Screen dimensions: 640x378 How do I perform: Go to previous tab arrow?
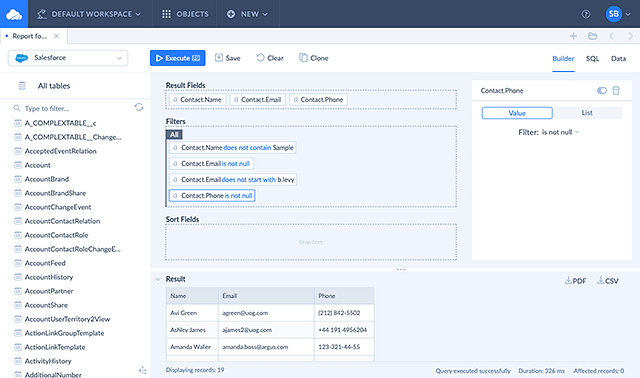[611, 36]
